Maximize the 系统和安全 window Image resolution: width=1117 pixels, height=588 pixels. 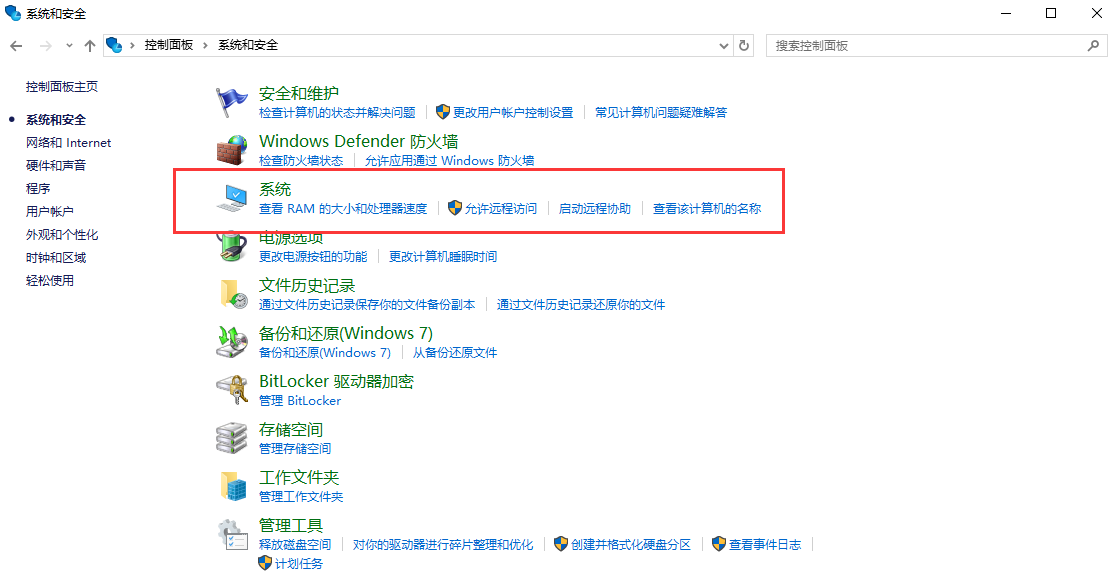pos(1051,14)
